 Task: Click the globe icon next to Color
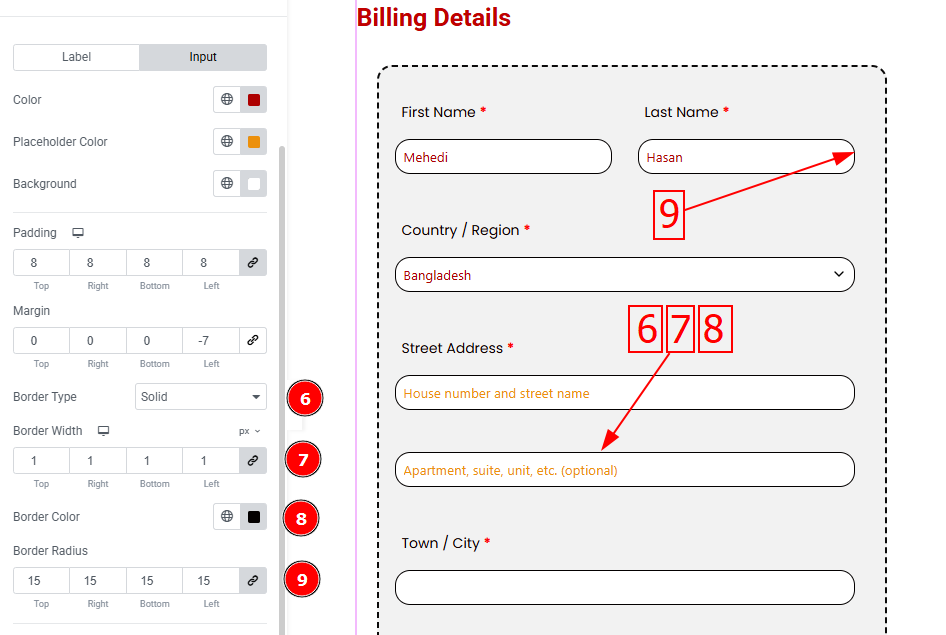[227, 100]
